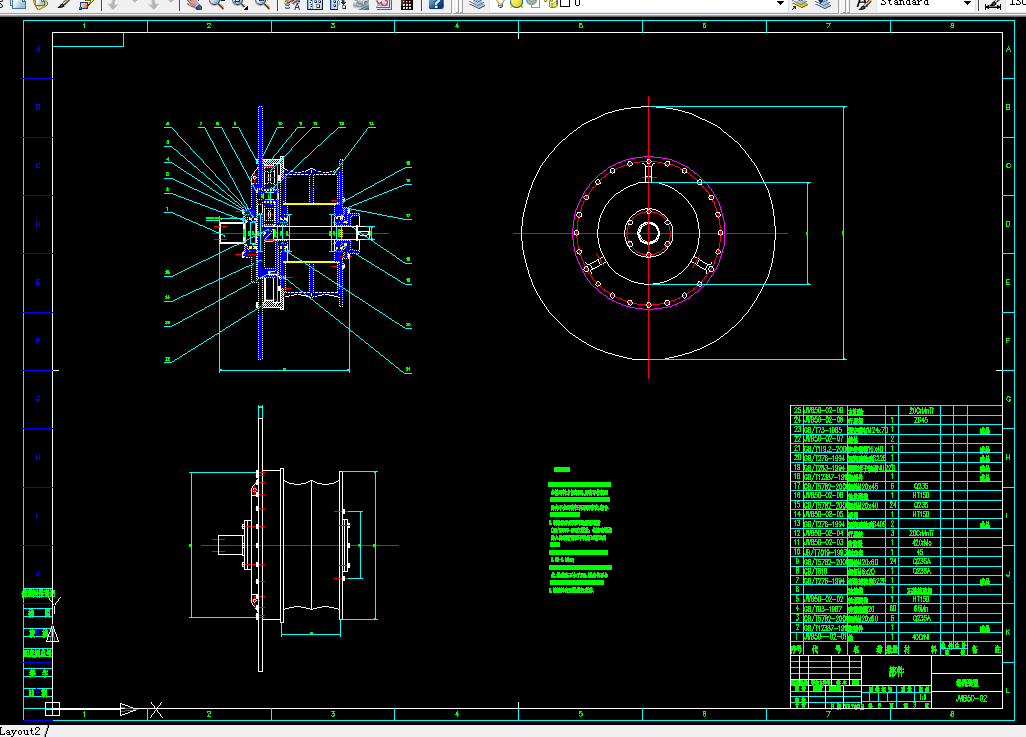This screenshot has height=737, width=1026.
Task: Toggle layer 0 freeze sun icon
Action: click(516, 3)
